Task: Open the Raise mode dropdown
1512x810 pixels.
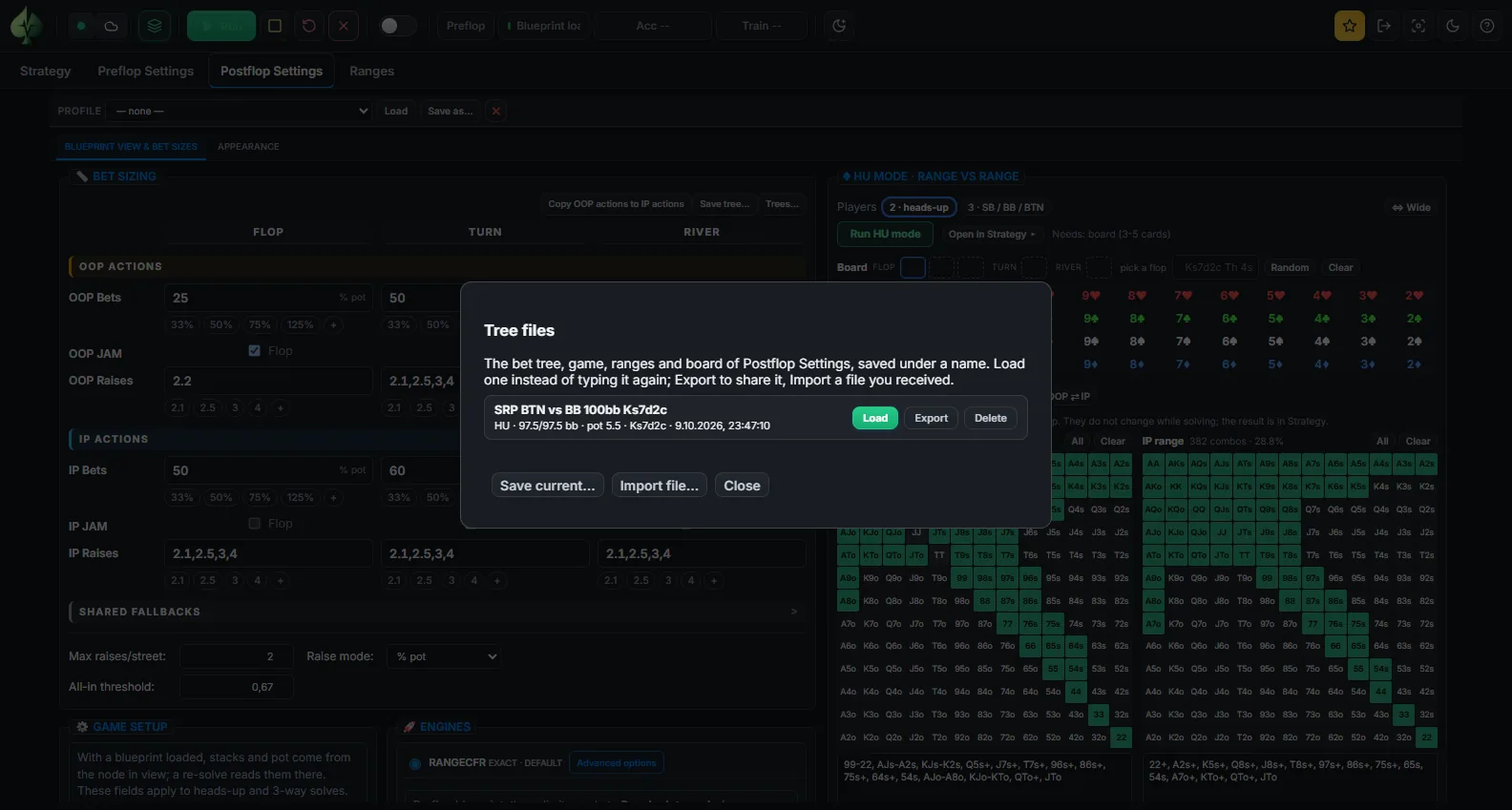Action: coord(445,656)
